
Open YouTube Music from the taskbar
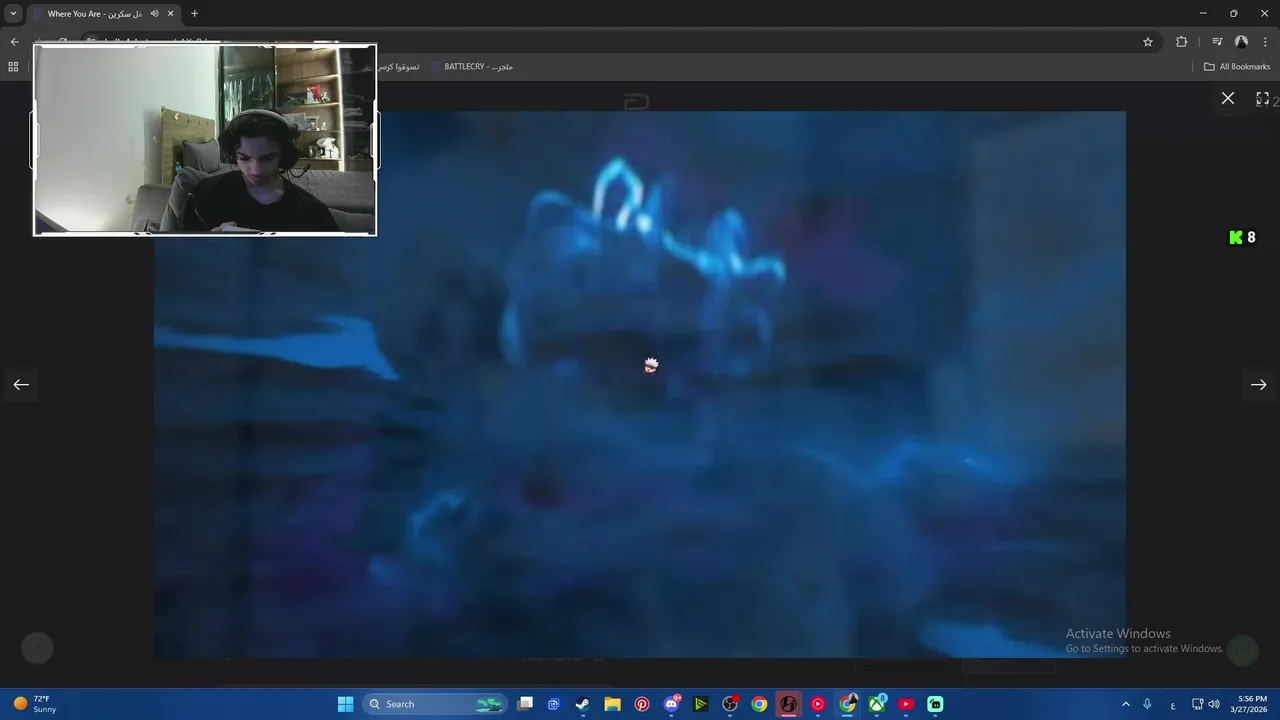[x=818, y=704]
